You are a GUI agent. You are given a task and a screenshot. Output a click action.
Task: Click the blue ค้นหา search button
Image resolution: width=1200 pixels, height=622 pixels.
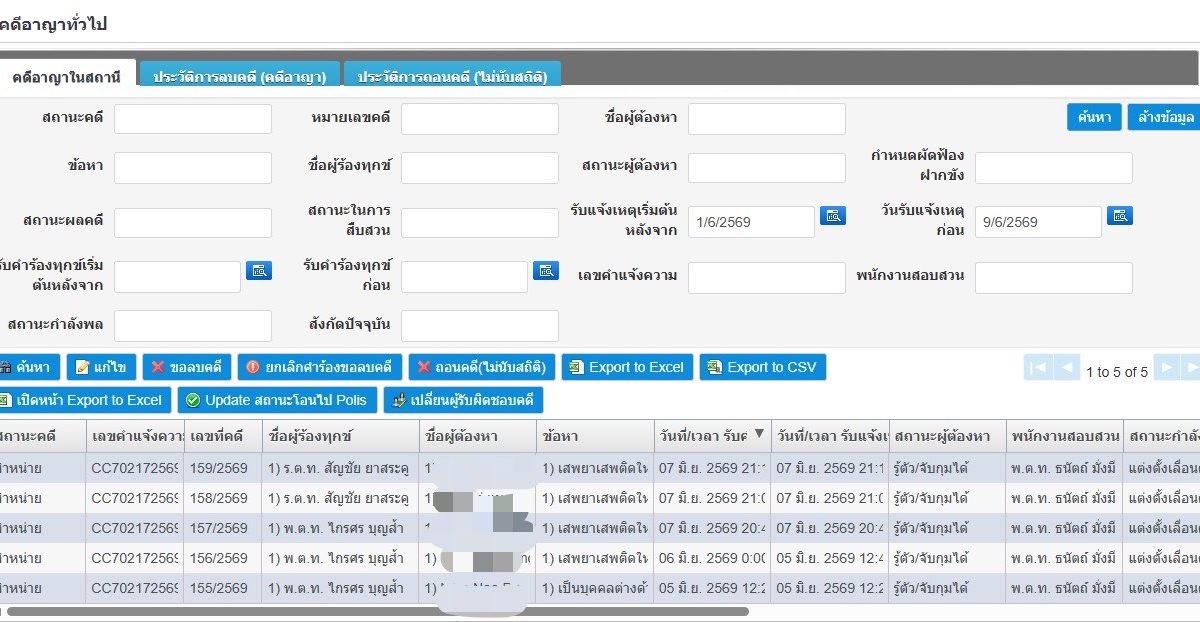(x=1094, y=117)
